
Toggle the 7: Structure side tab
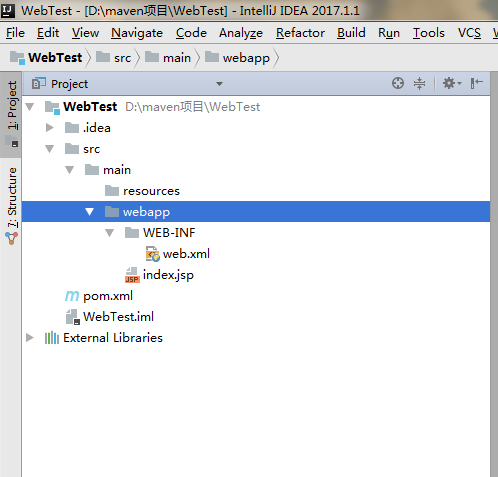click(12, 206)
